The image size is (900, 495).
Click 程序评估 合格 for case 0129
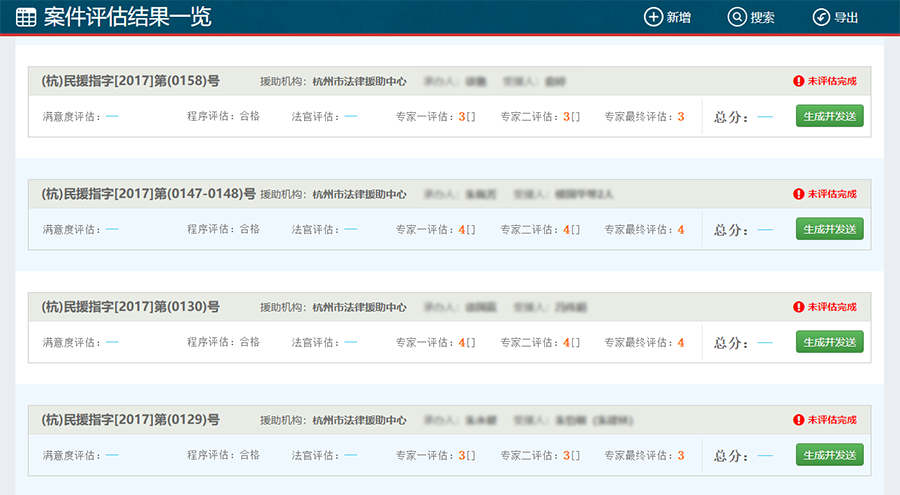250,455
